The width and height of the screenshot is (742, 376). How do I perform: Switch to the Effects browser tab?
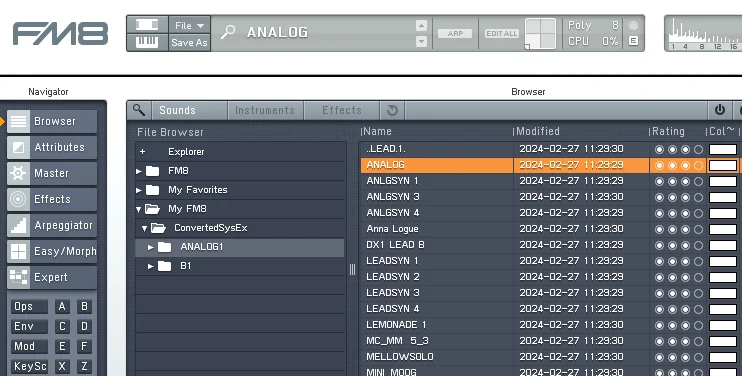[342, 111]
